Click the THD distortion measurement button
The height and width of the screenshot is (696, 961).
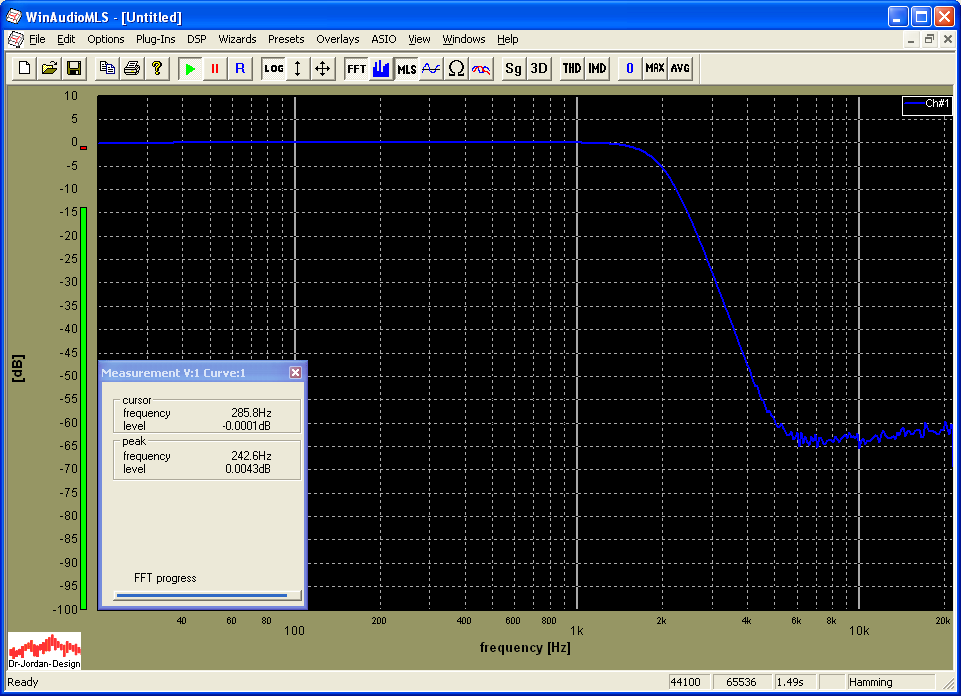[571, 68]
